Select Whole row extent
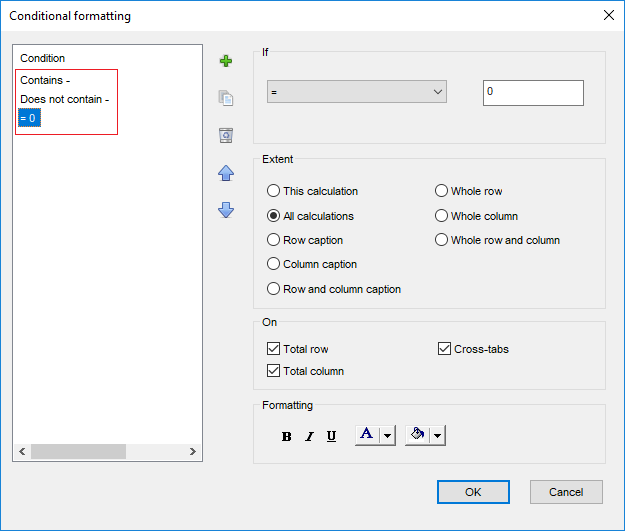Viewport: 625px width, 531px height. (469, 191)
